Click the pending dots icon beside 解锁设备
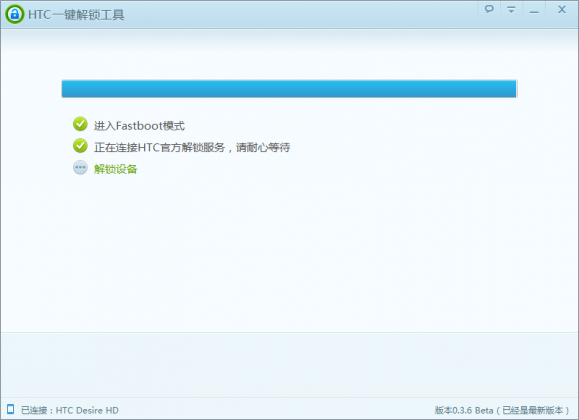 80,168
